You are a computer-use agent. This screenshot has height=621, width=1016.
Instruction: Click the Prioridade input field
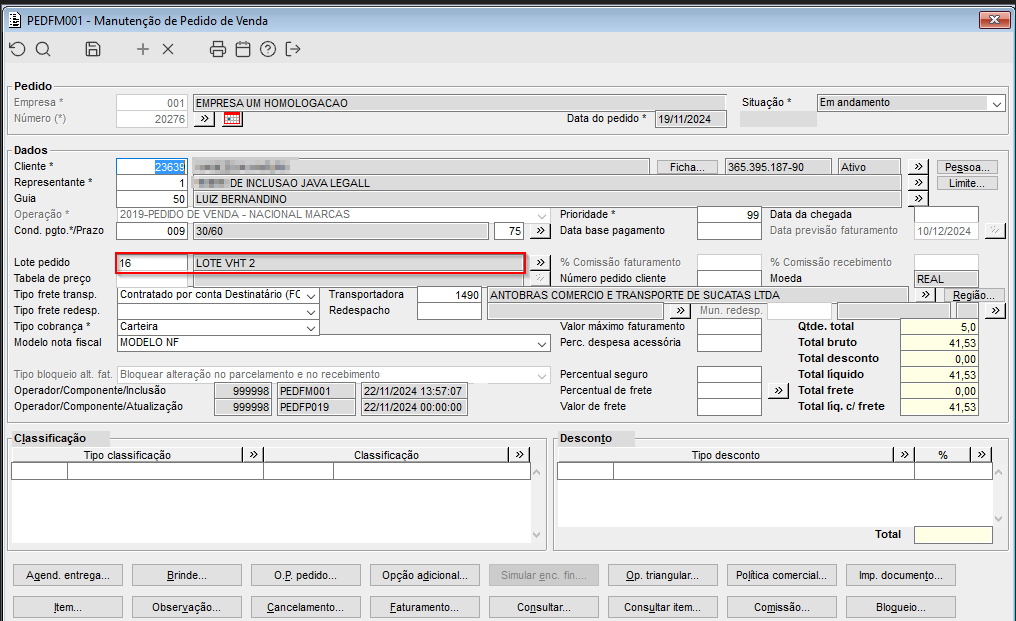(729, 215)
